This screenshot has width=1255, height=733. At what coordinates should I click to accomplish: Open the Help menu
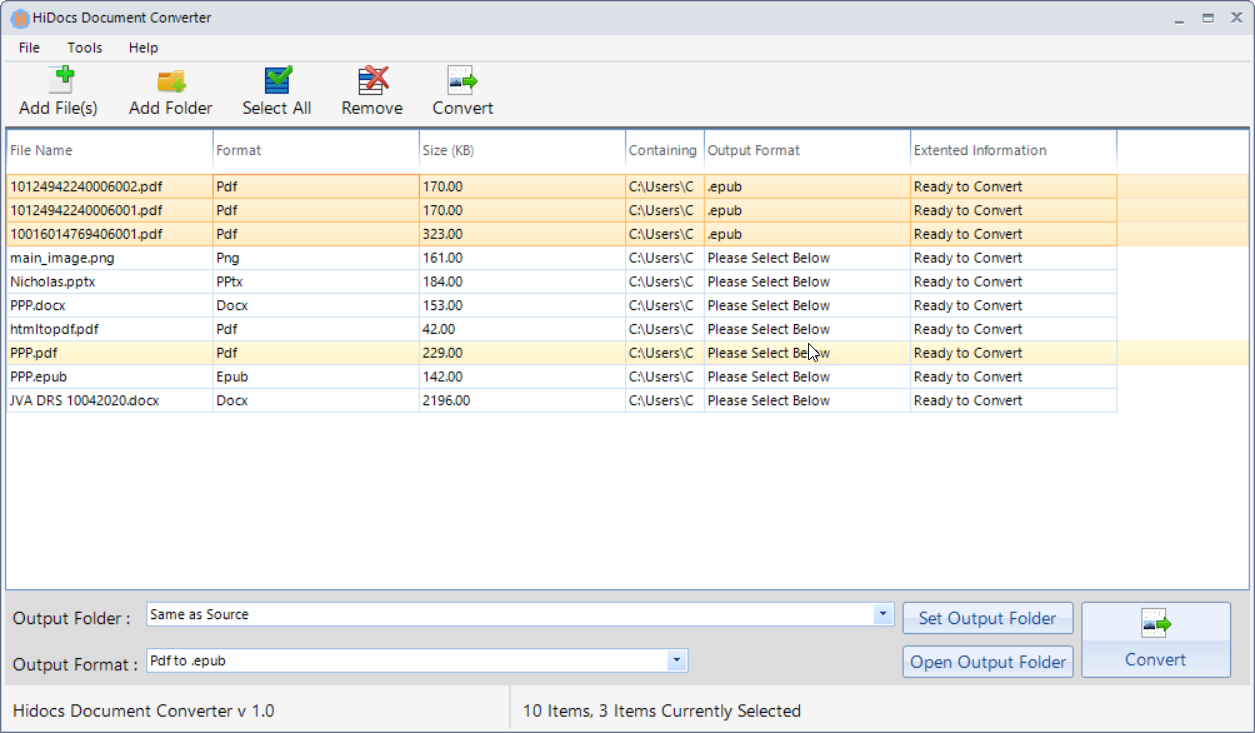pyautogui.click(x=143, y=47)
